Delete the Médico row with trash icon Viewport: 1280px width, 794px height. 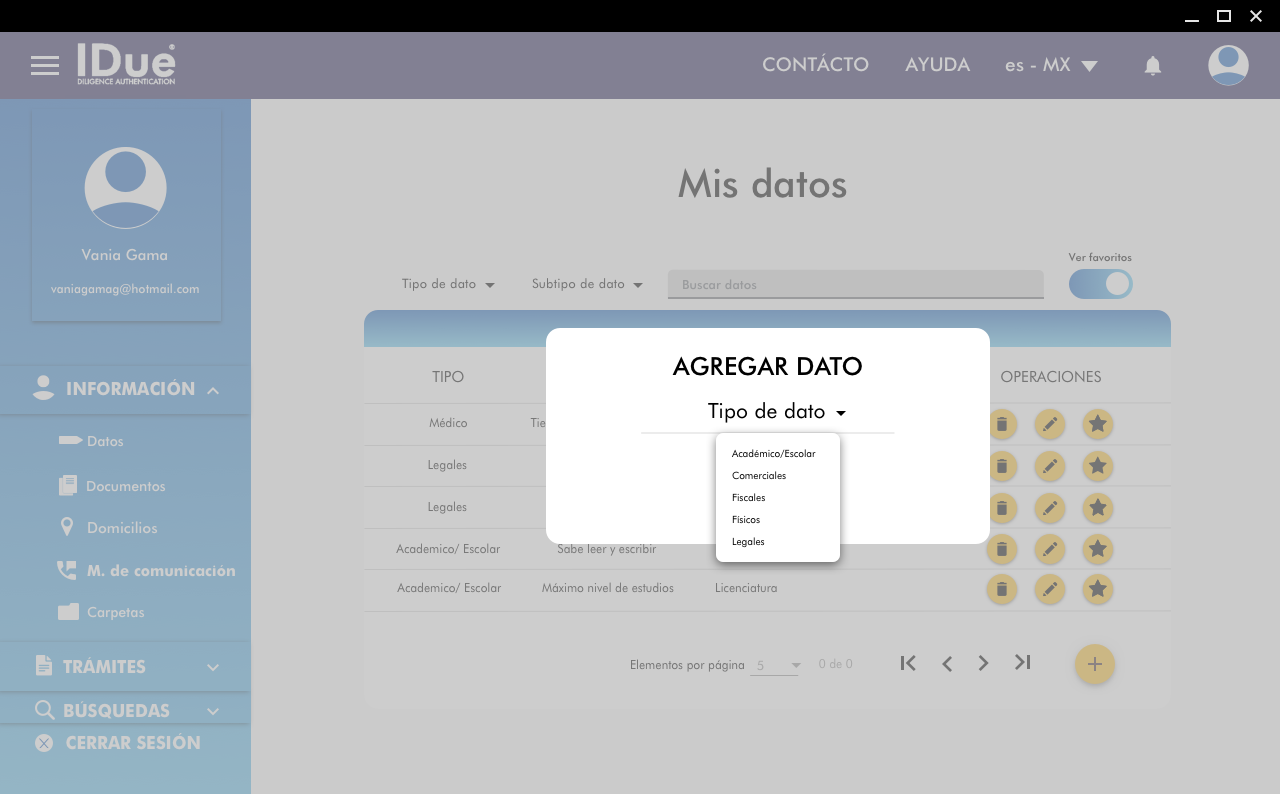(x=1002, y=424)
